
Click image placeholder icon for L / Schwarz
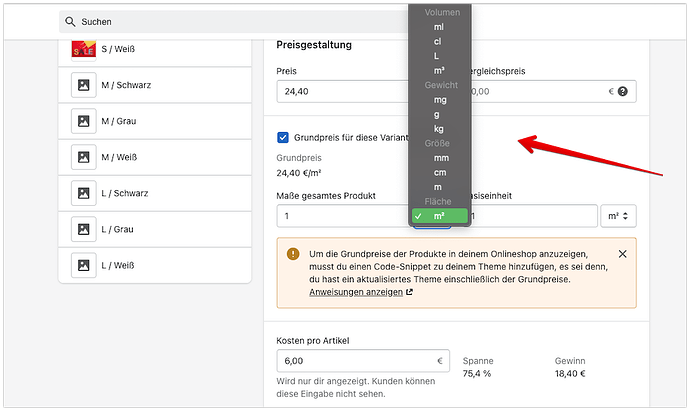pyautogui.click(x=83, y=193)
